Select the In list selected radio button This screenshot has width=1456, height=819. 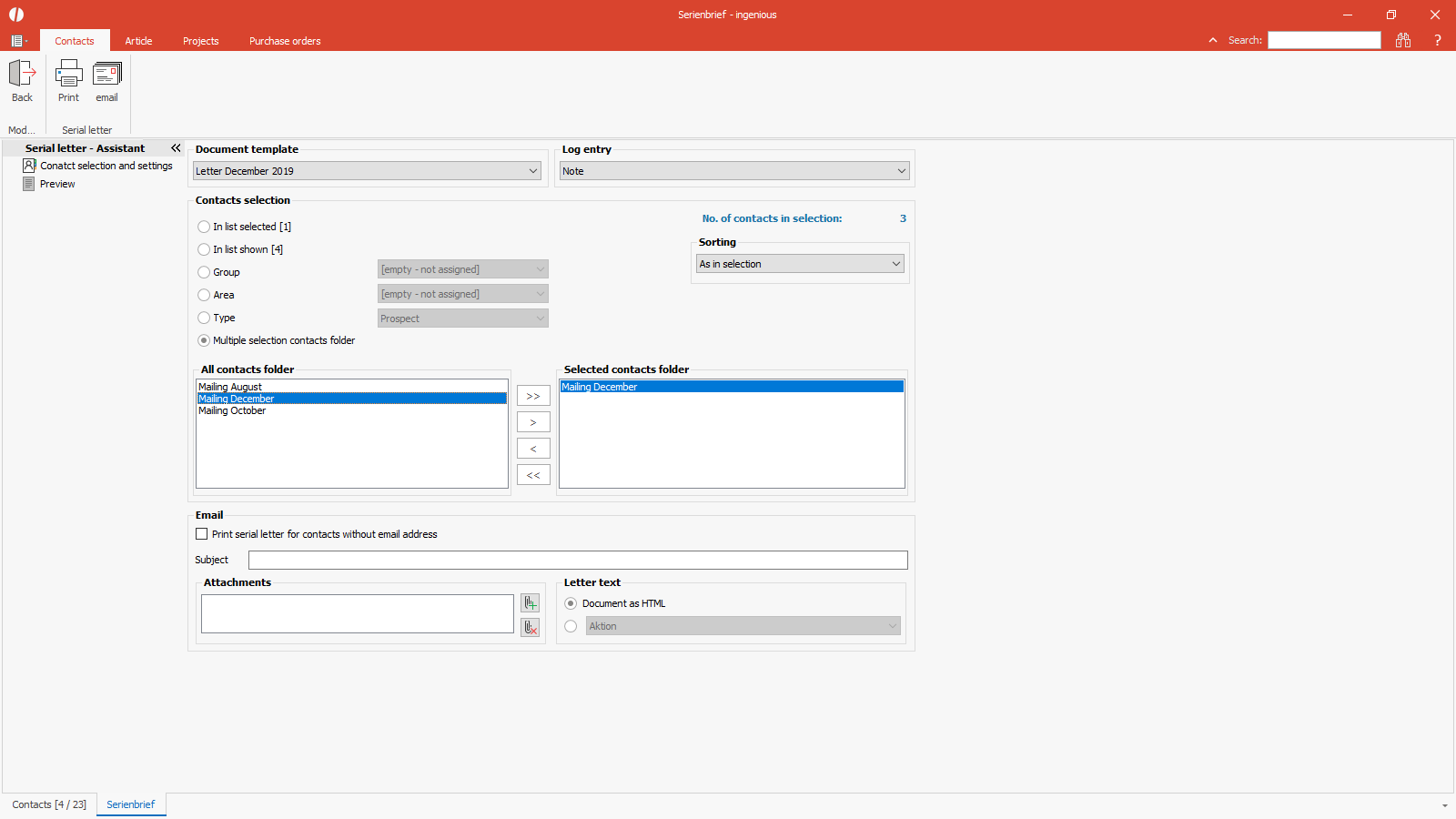click(x=204, y=227)
